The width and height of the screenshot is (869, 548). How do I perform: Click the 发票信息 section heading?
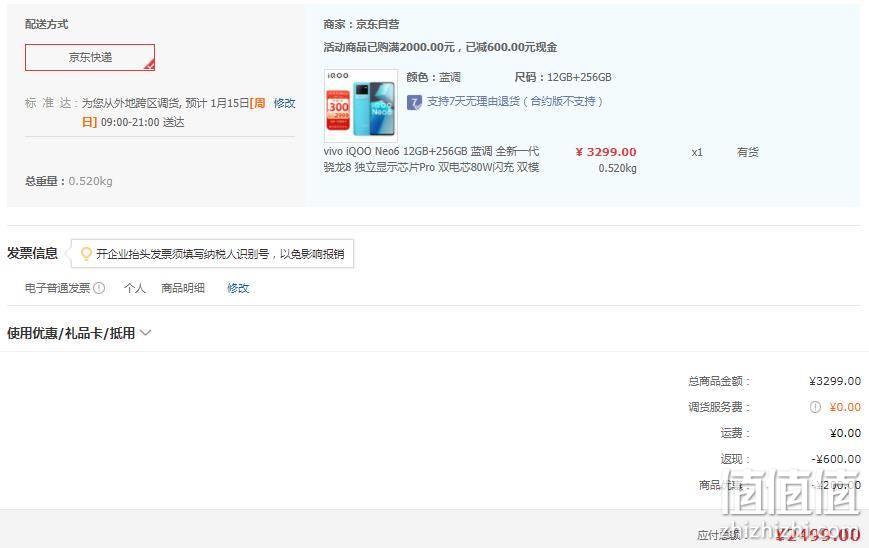pos(32,253)
